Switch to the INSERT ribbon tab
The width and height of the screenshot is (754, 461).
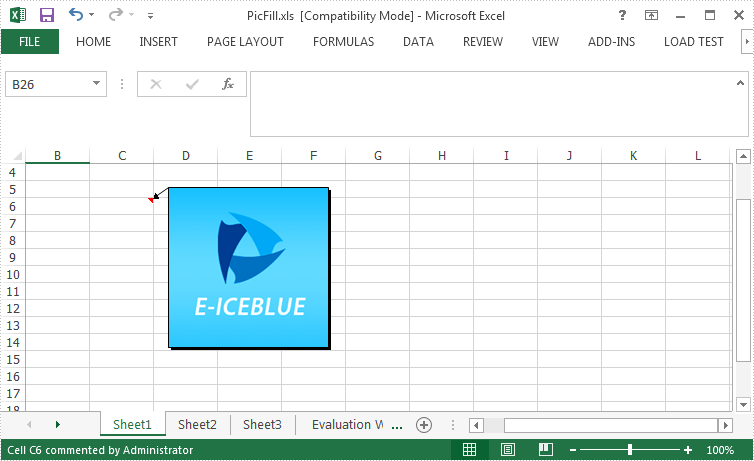click(158, 42)
